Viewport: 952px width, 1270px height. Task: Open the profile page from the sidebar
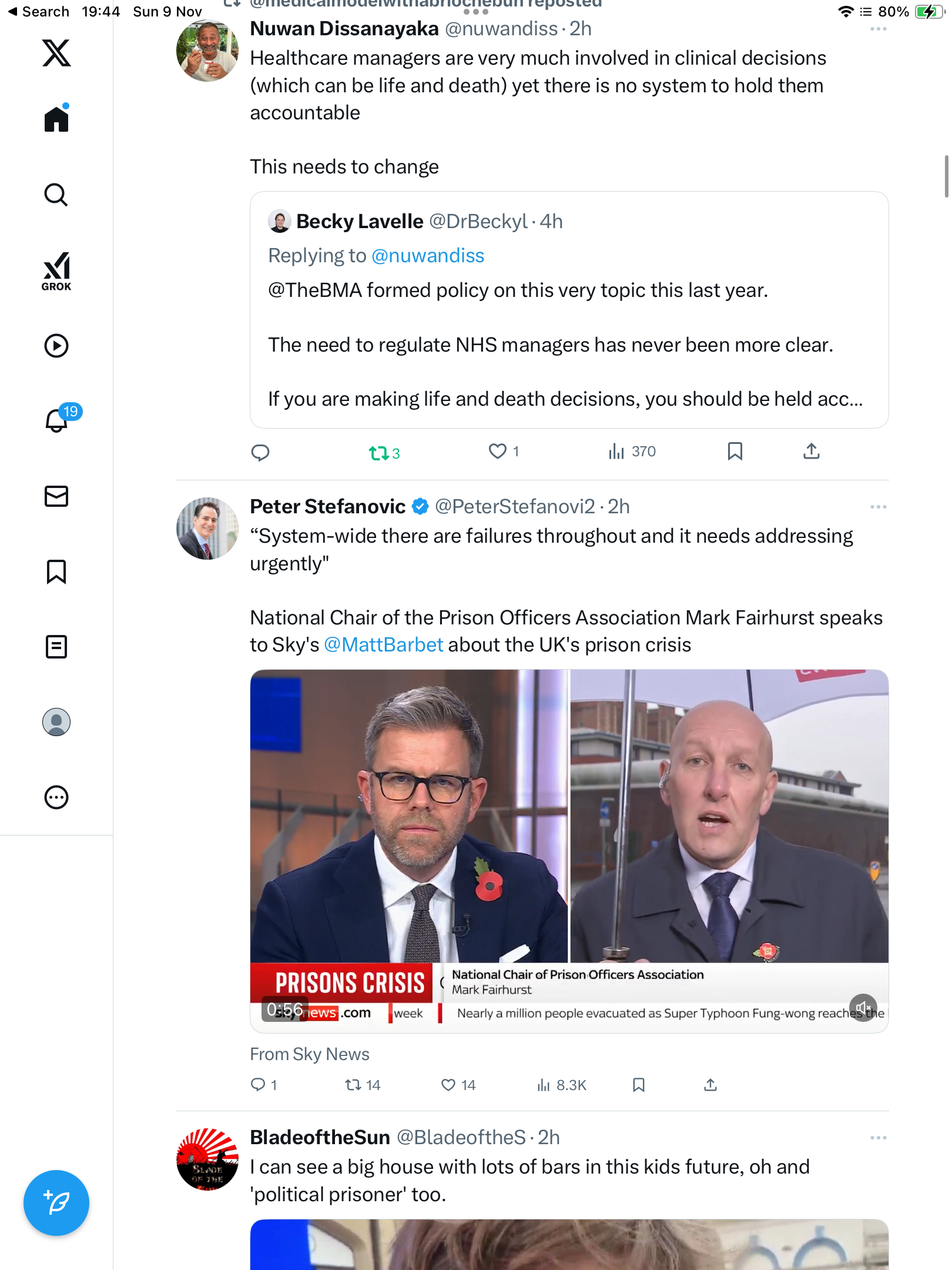[x=56, y=722]
